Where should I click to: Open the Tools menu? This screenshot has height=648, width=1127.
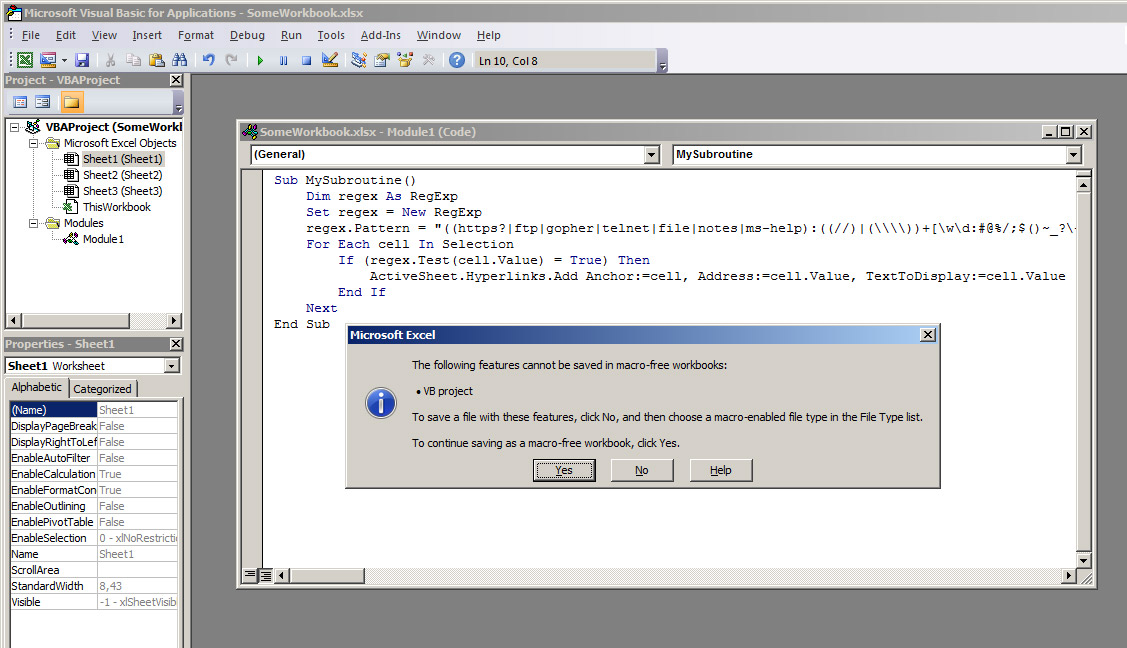click(331, 35)
